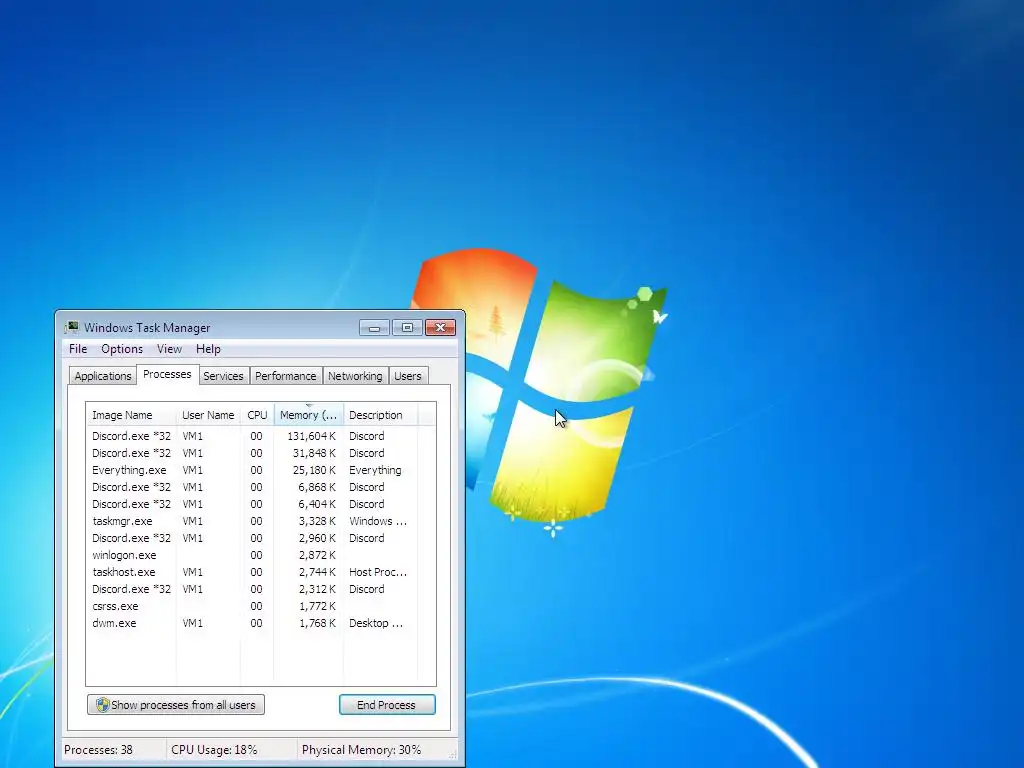This screenshot has width=1024, height=768.
Task: Sort by Image Name column header
Action: [x=131, y=415]
